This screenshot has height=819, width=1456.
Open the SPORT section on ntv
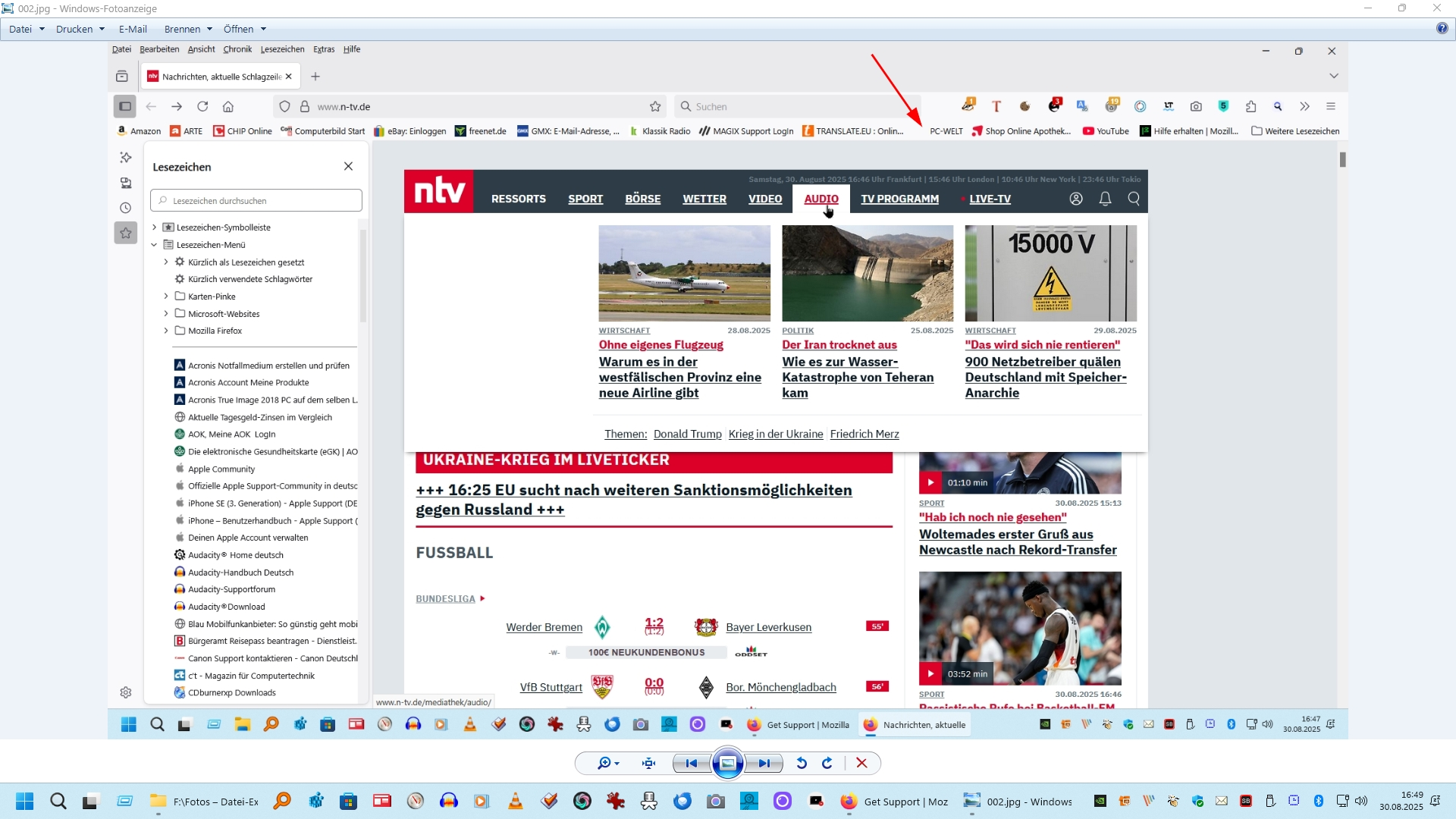point(585,199)
